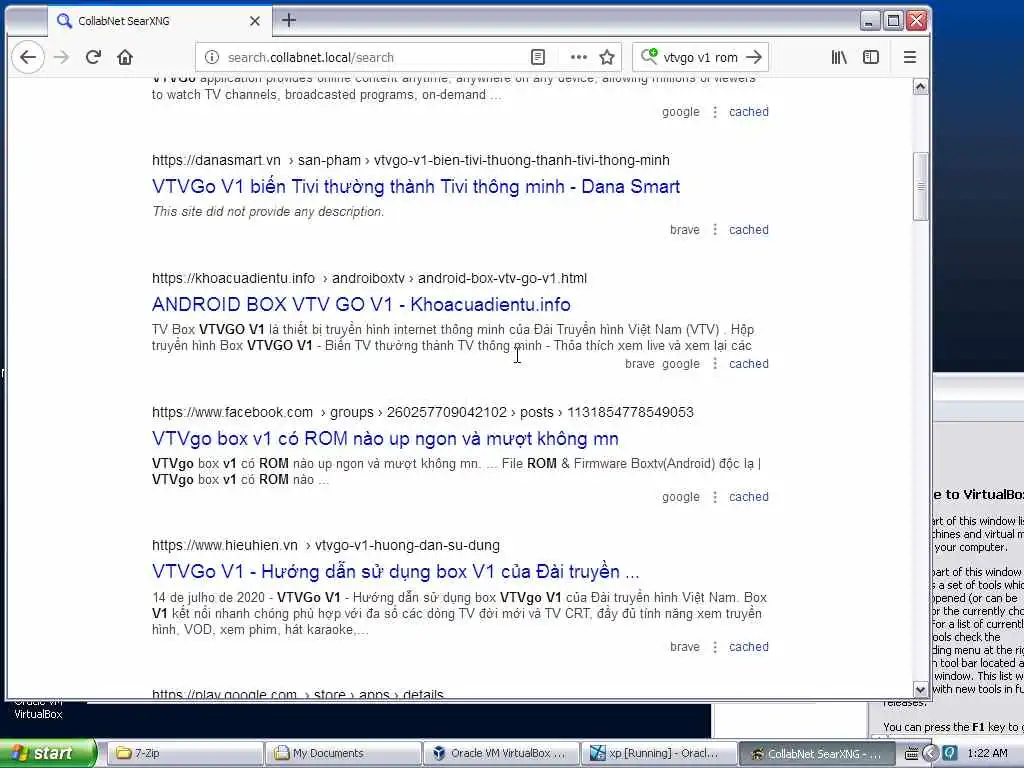Open cached link for Khoacuadientu result

coord(748,364)
